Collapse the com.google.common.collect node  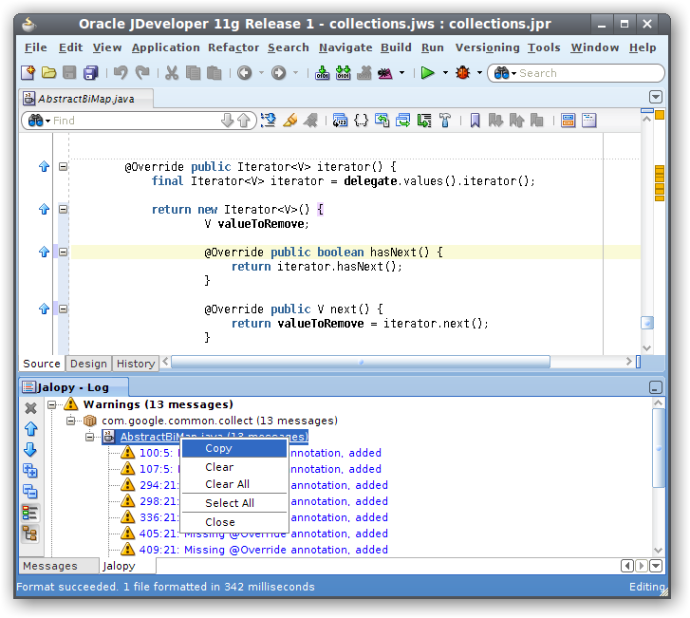pyautogui.click(x=71, y=421)
